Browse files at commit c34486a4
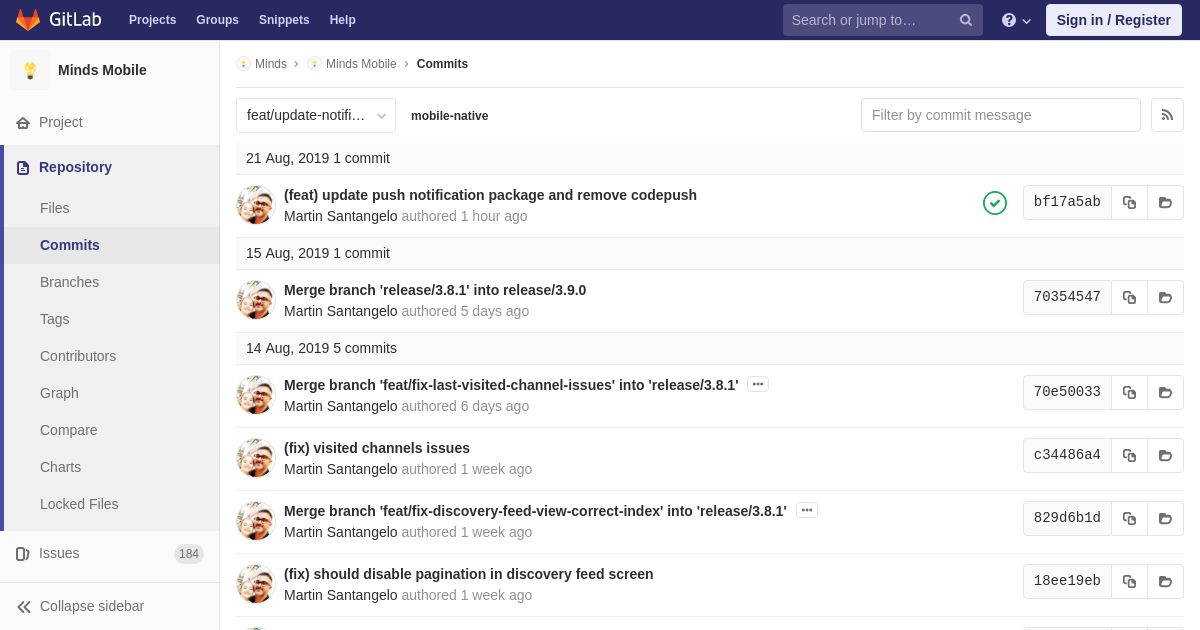Image resolution: width=1200 pixels, height=630 pixels. [1165, 455]
